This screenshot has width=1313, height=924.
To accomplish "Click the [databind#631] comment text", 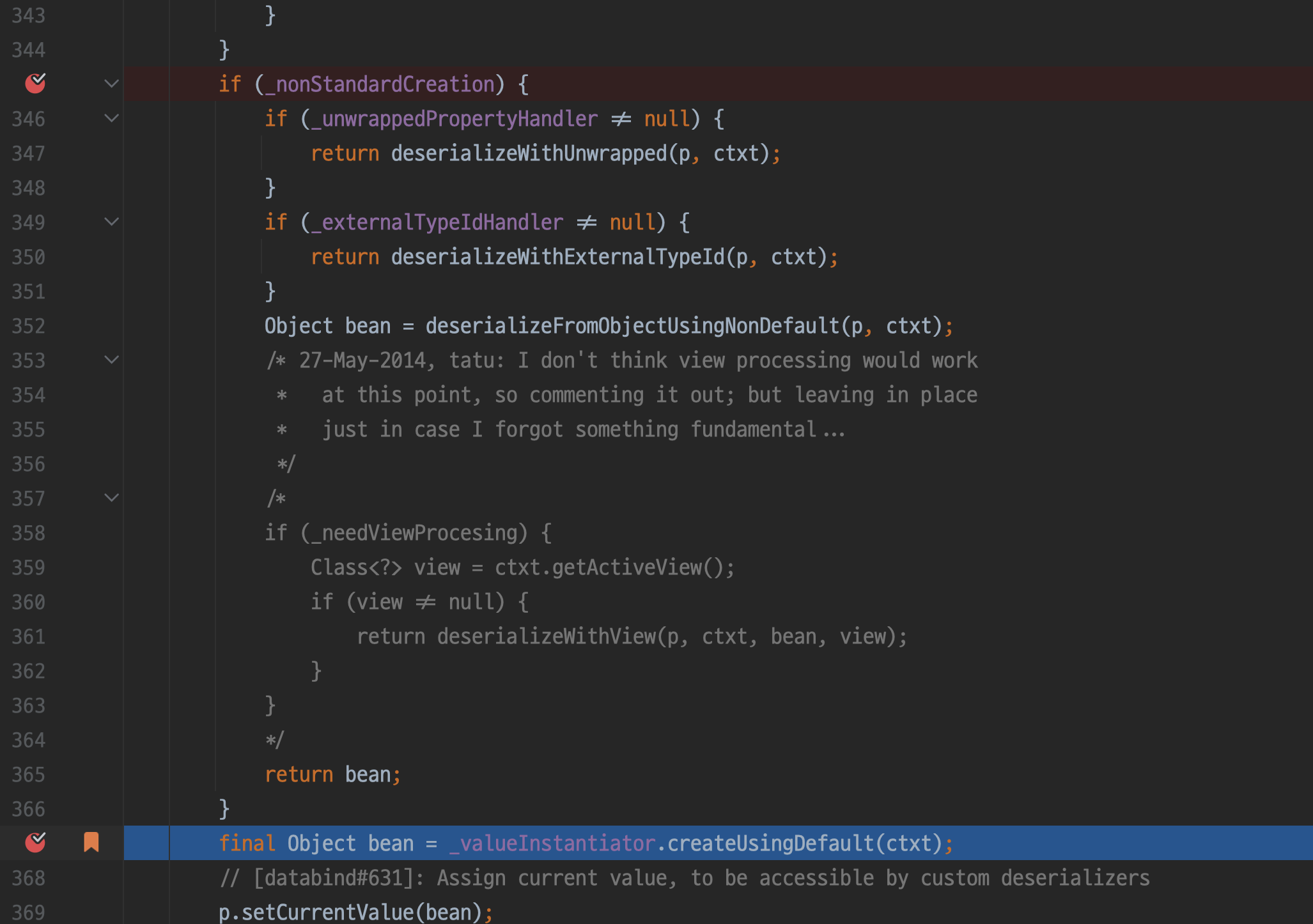I will point(685,878).
